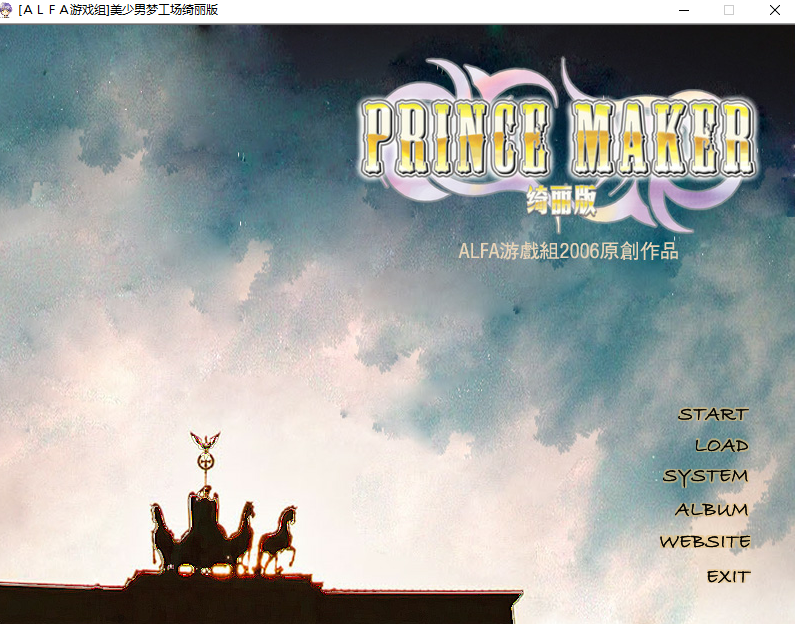Click the rightmost horse of the statue
This screenshot has height=624, width=795.
point(279,535)
